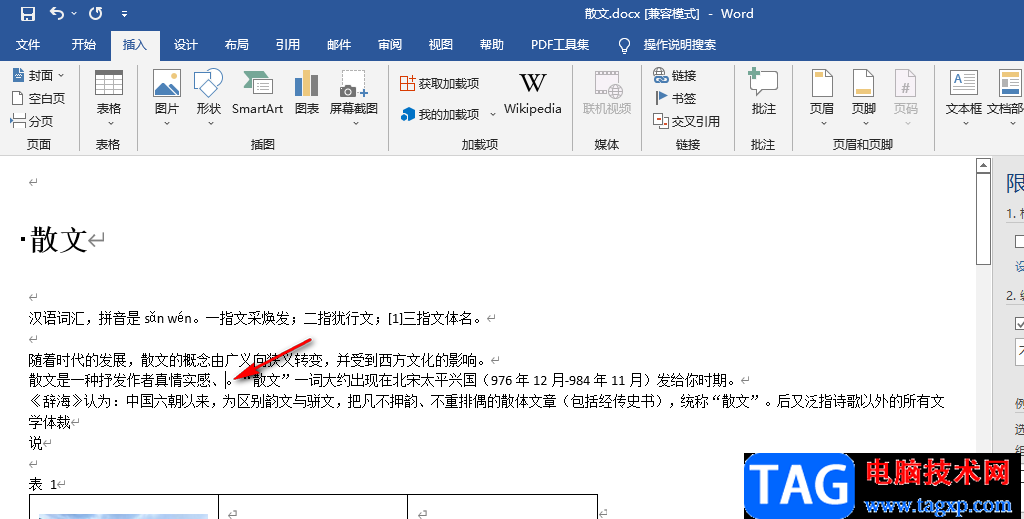The width and height of the screenshot is (1024, 519).
Task: Undo the last action
Action: 57,13
